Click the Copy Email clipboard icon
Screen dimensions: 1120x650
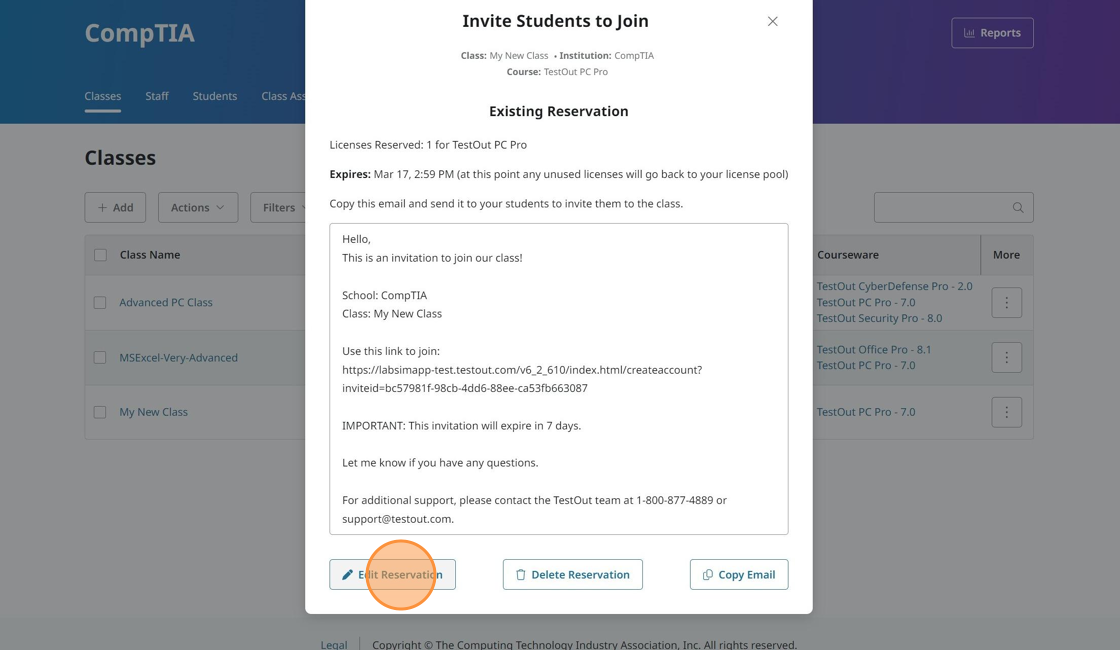click(x=708, y=575)
